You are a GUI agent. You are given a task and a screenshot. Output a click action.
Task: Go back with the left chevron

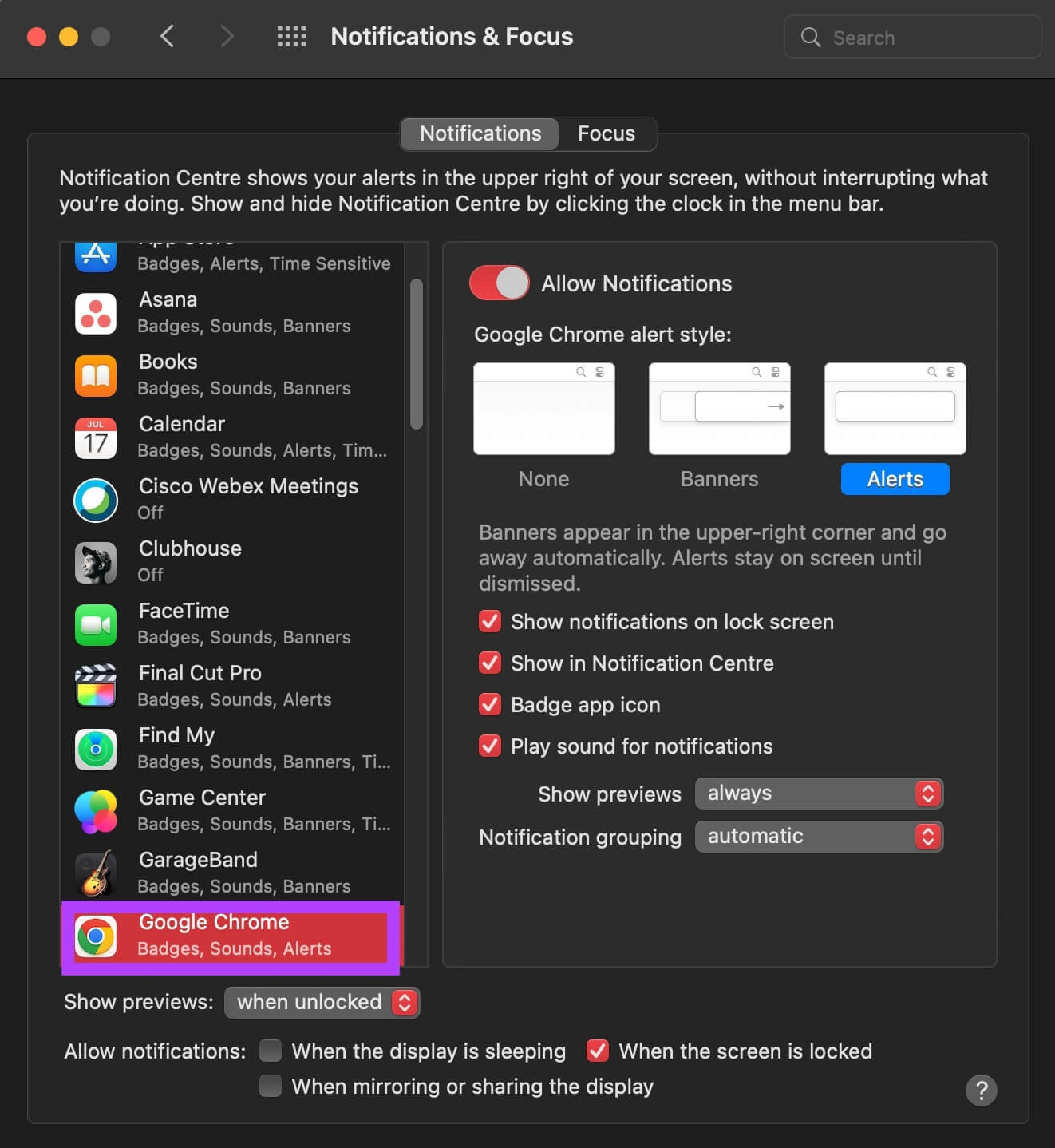pos(167,36)
